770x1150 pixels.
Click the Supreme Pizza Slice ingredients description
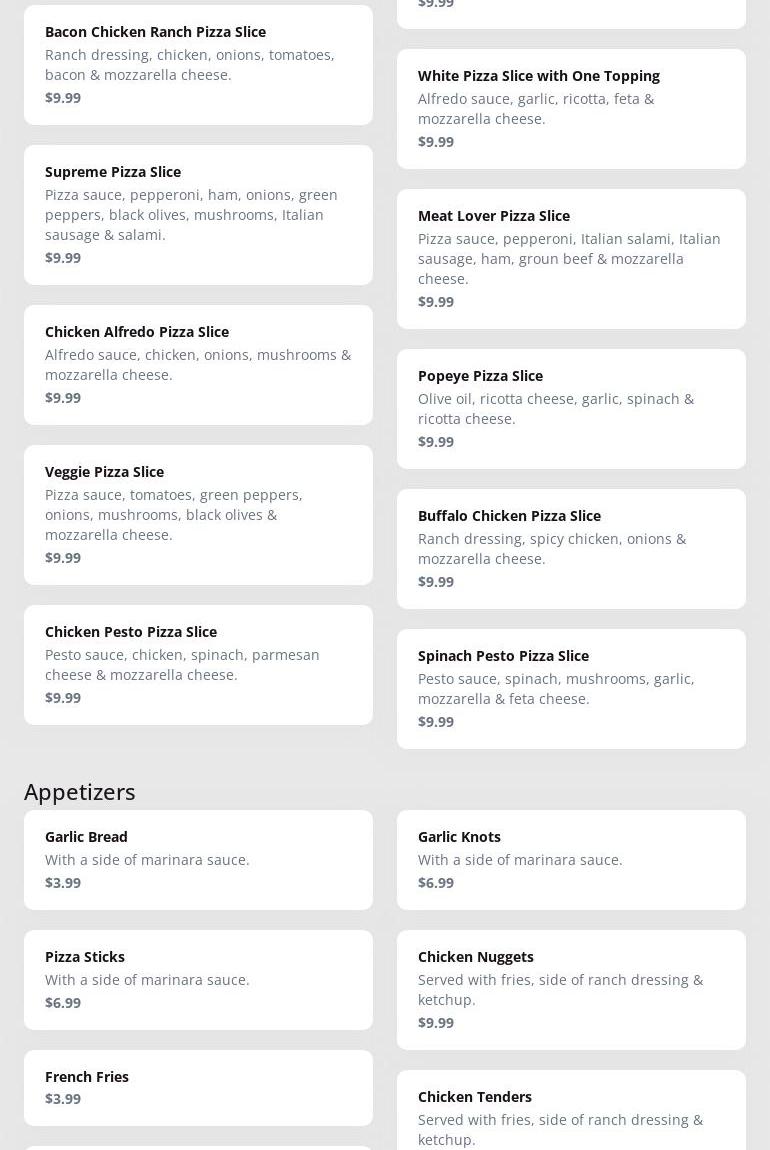tap(191, 215)
